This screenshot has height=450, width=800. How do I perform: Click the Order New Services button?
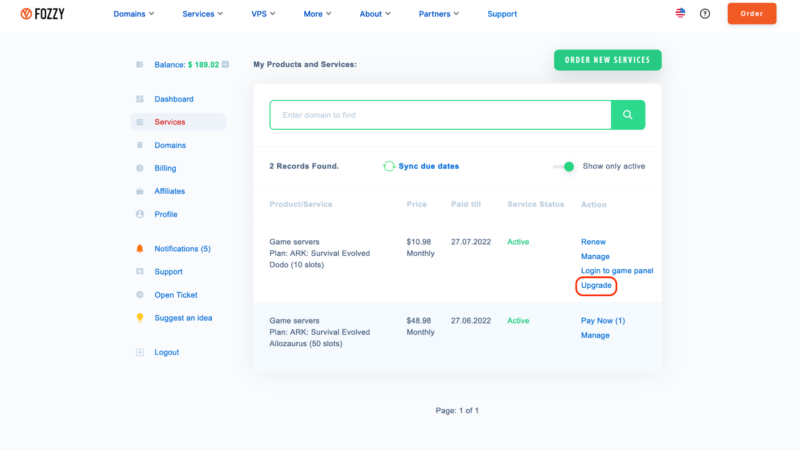click(607, 60)
